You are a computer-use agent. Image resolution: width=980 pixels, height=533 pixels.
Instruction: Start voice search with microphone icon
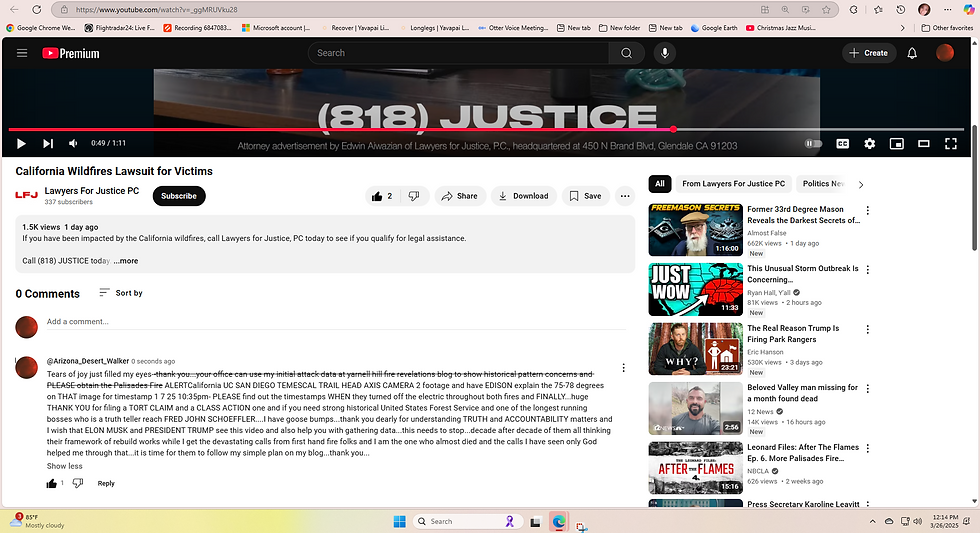tap(664, 53)
